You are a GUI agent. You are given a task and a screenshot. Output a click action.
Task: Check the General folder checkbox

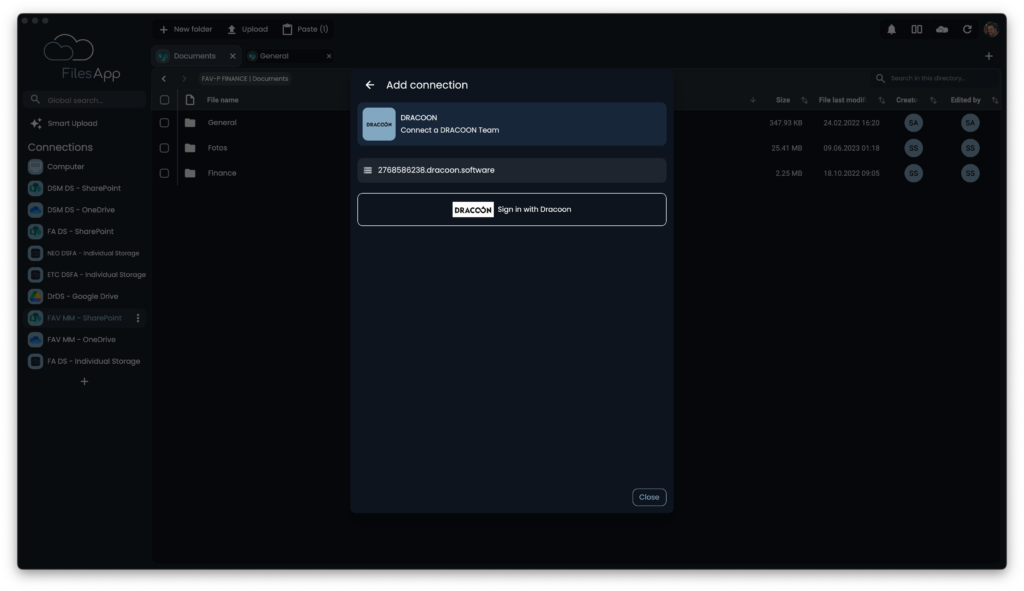click(x=165, y=123)
